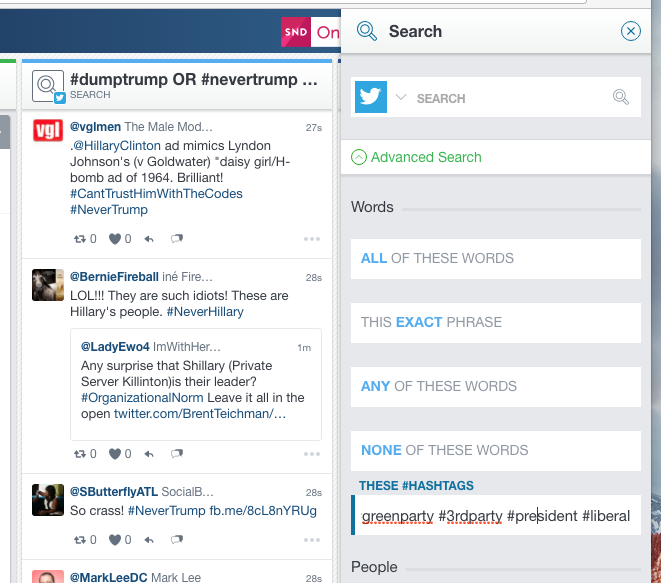Click the magnifier icon beside Search title

367,31
